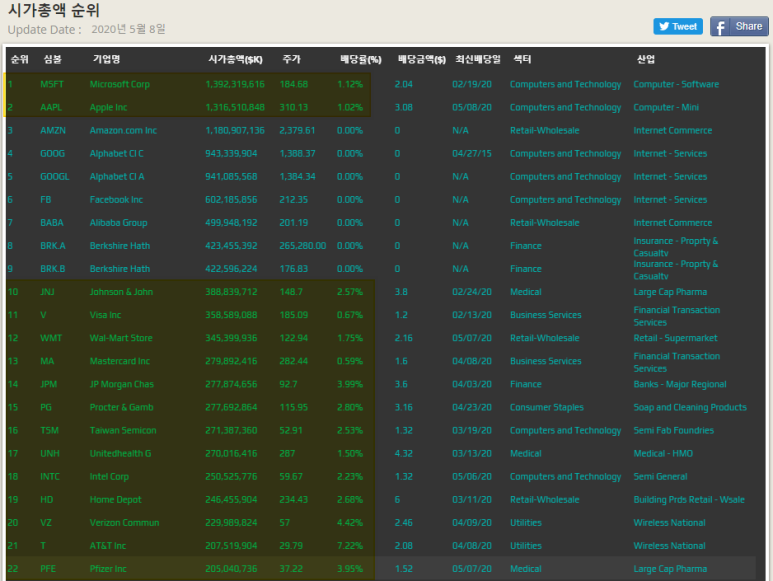Screen dimensions: 773x581
Task: Click the Twitter bird icon on Tweet
Action: (x=664, y=27)
